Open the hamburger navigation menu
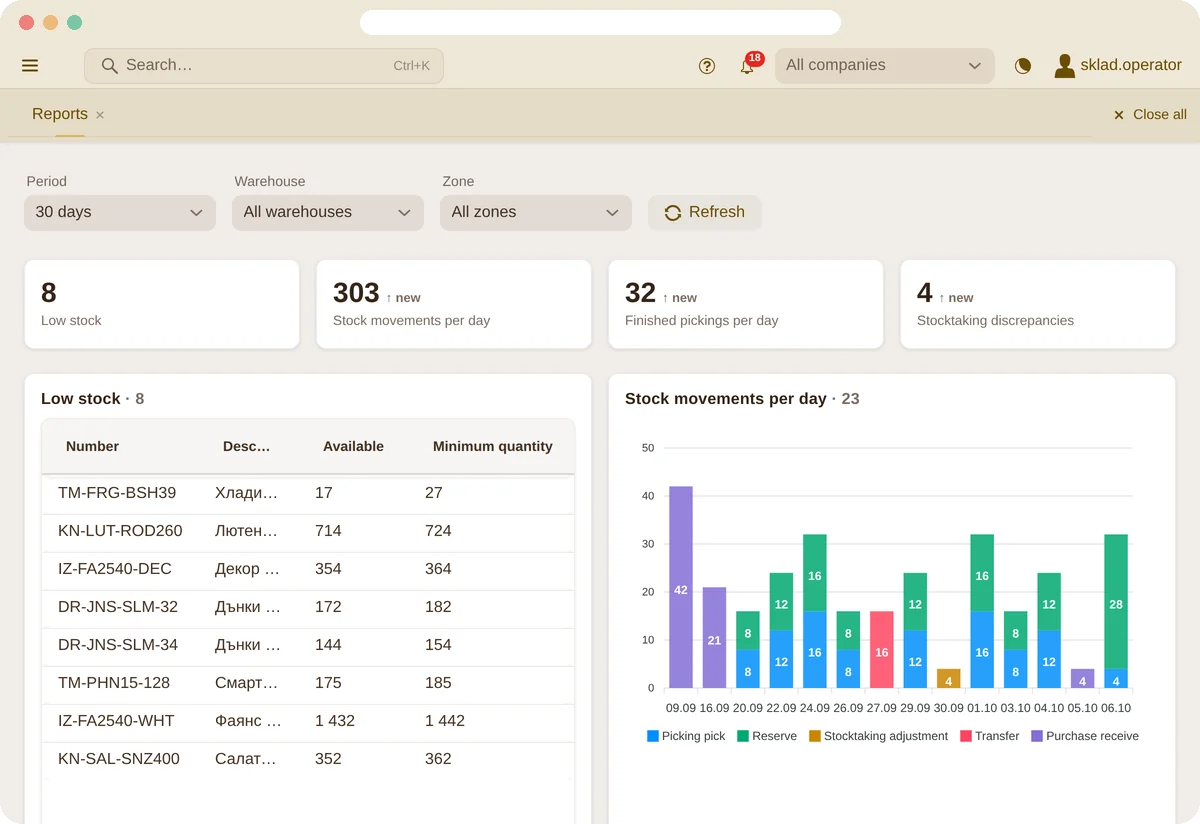Image resolution: width=1200 pixels, height=824 pixels. (x=30, y=66)
